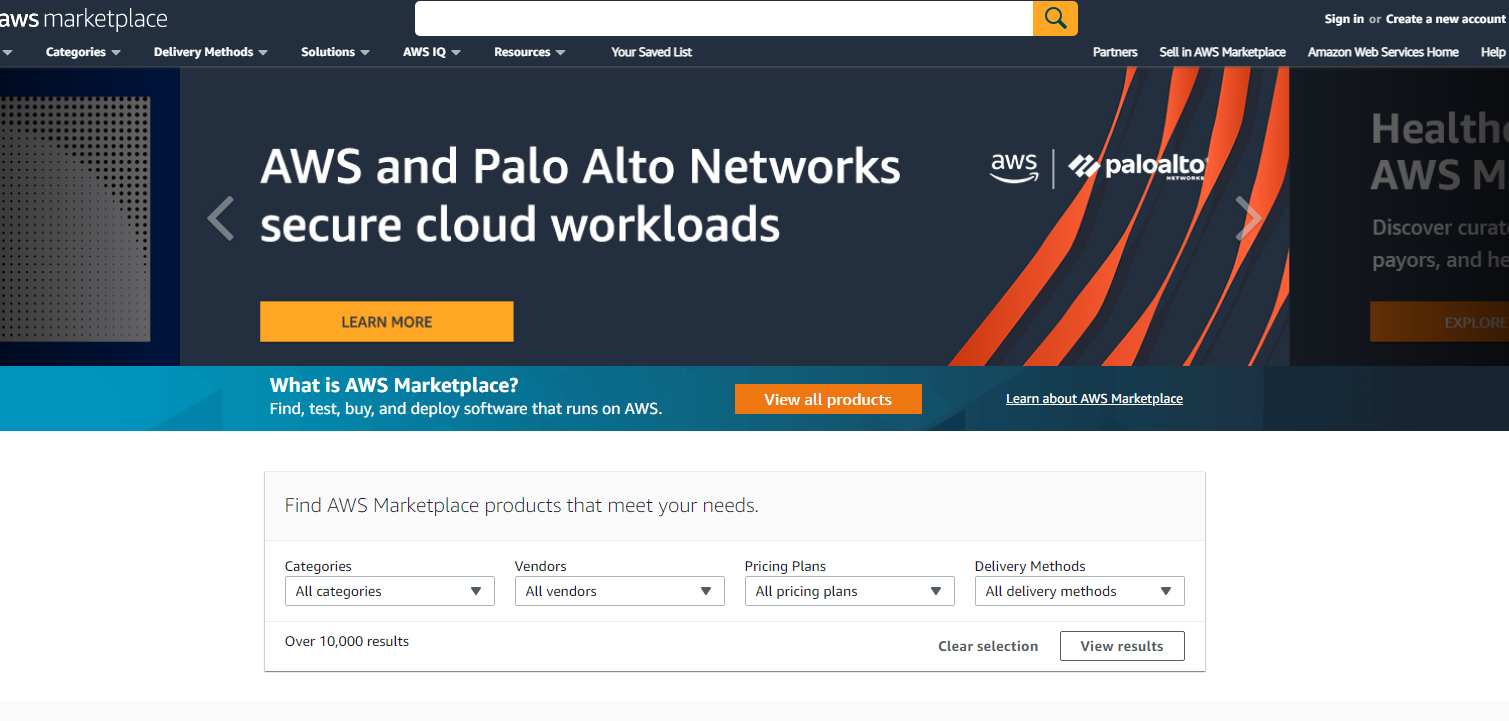1509x721 pixels.
Task: Expand the Categories navigation menu
Action: 83,52
